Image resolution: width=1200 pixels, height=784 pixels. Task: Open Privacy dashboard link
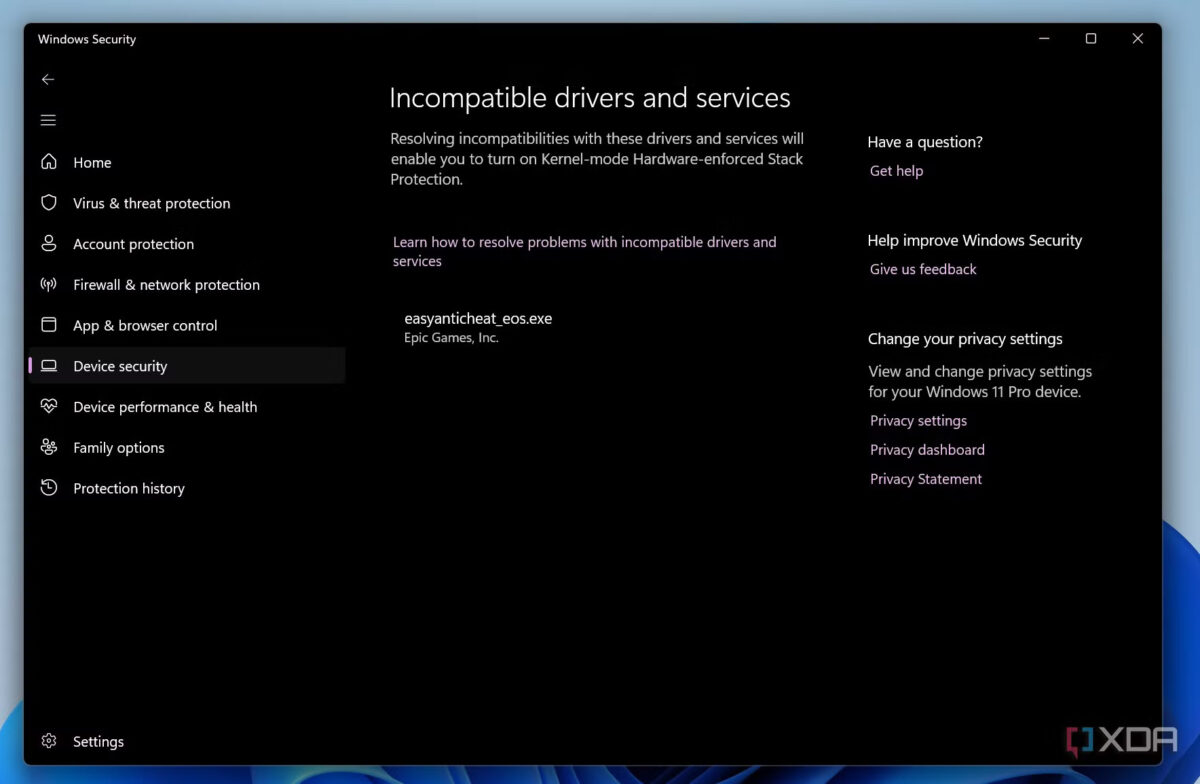(x=927, y=450)
